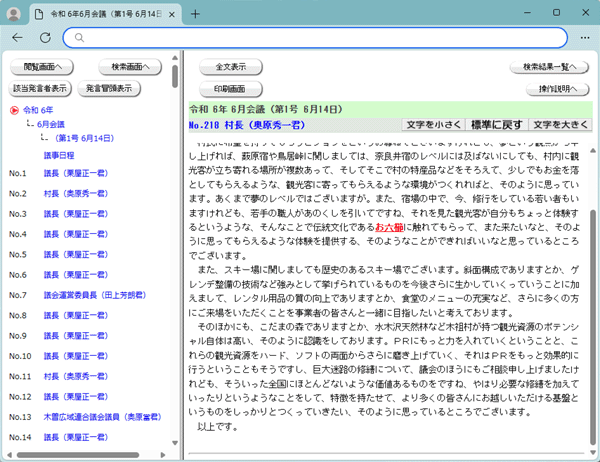Click main text scroll down arrow
The image size is (600, 462).
[593, 453]
